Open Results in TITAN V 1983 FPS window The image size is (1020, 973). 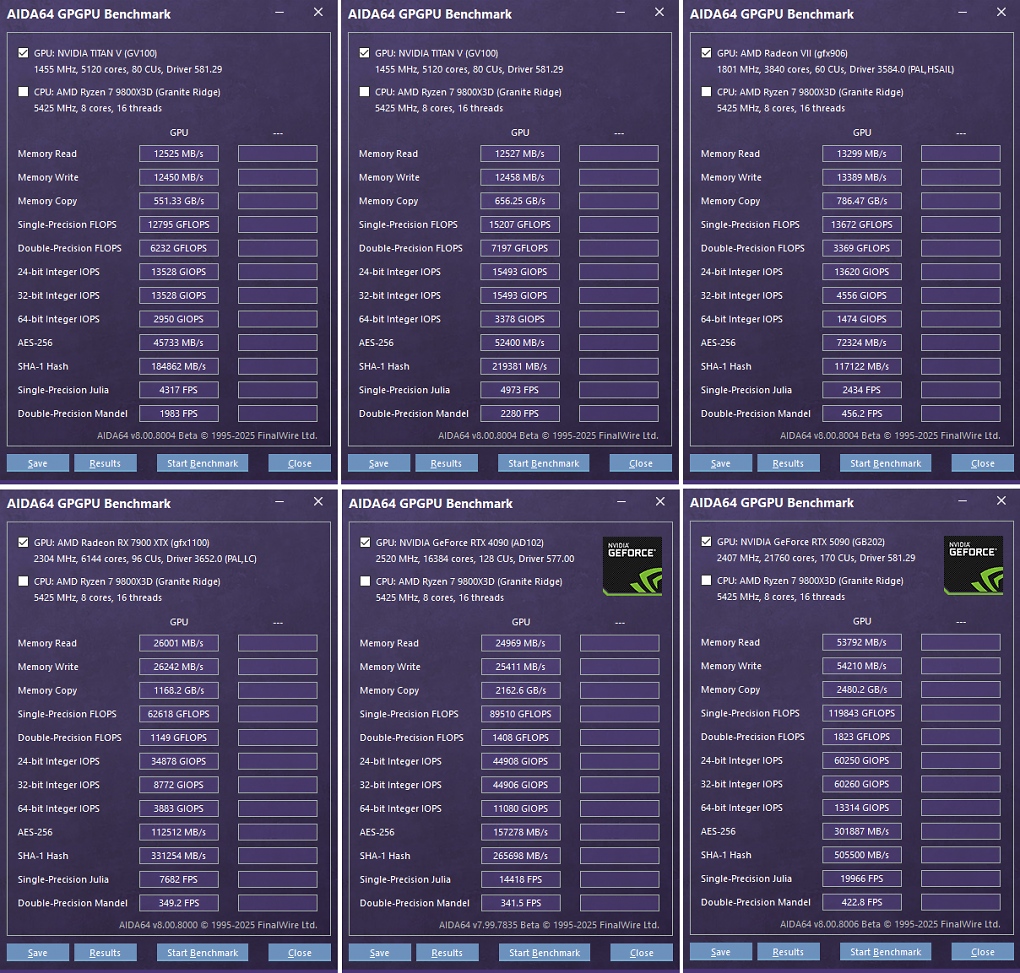click(x=105, y=463)
